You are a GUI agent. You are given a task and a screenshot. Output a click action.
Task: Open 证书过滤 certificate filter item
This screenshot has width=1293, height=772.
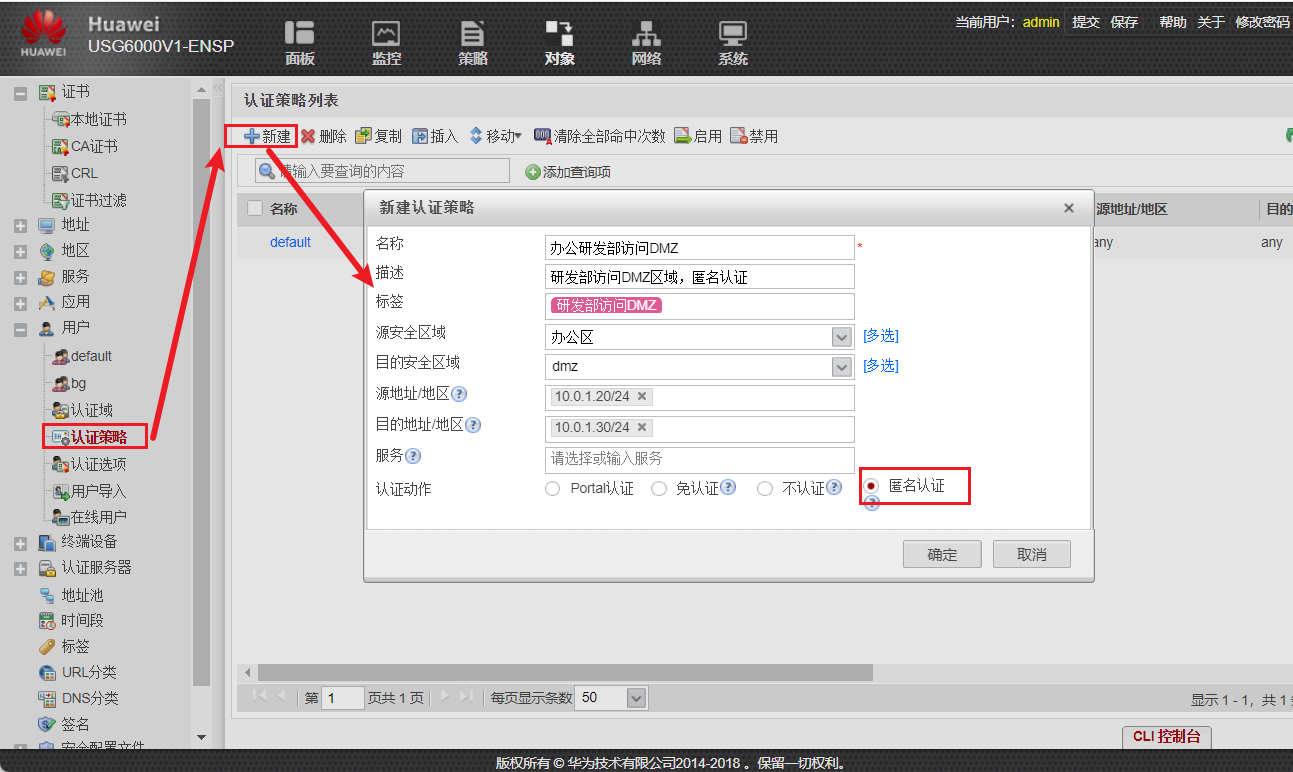pyautogui.click(x=98, y=200)
